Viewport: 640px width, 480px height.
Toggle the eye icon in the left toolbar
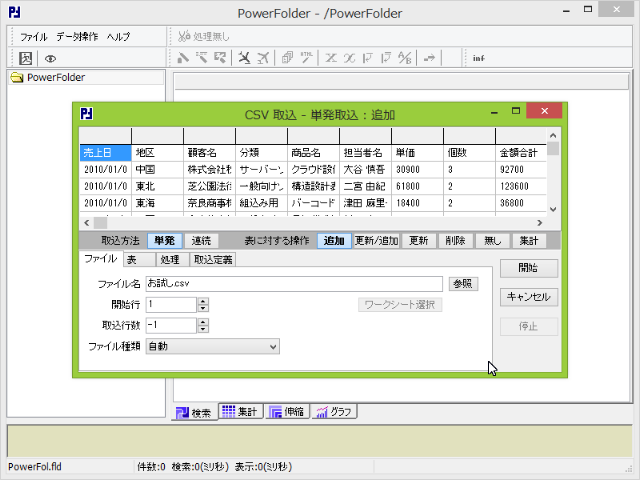tap(50, 59)
